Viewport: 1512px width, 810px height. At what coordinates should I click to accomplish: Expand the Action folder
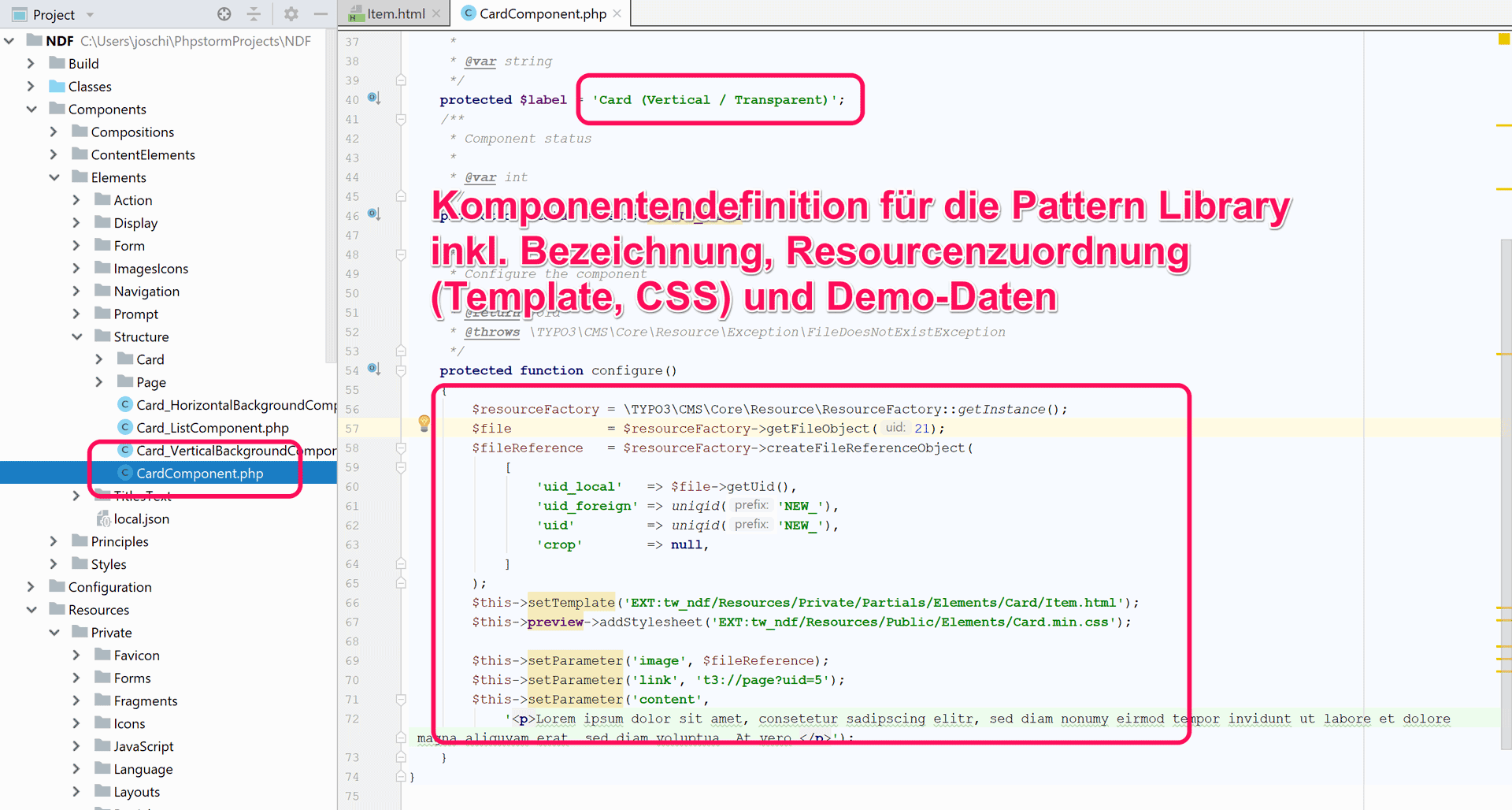[76, 200]
